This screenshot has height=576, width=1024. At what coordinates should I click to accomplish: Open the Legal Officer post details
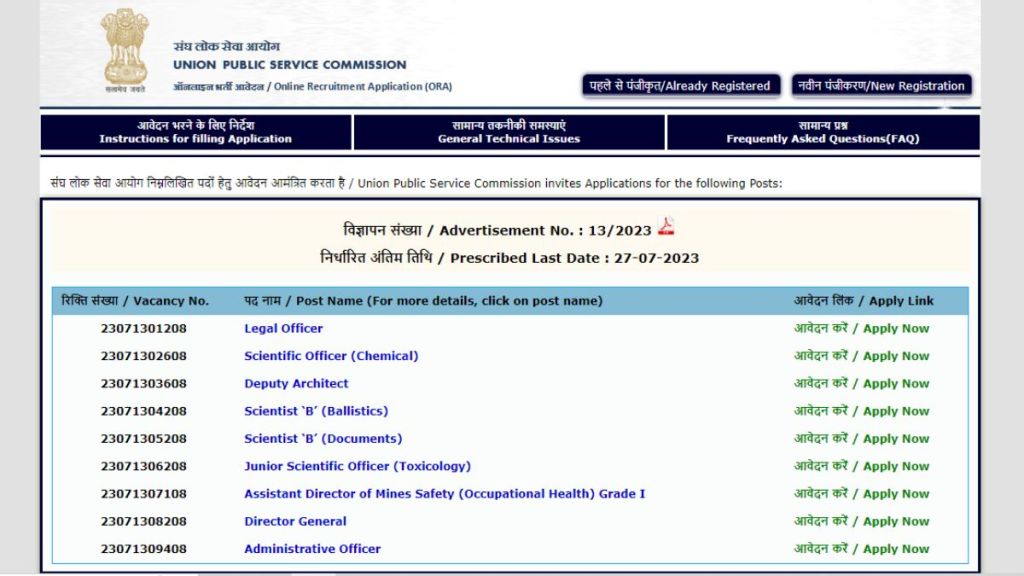(283, 328)
